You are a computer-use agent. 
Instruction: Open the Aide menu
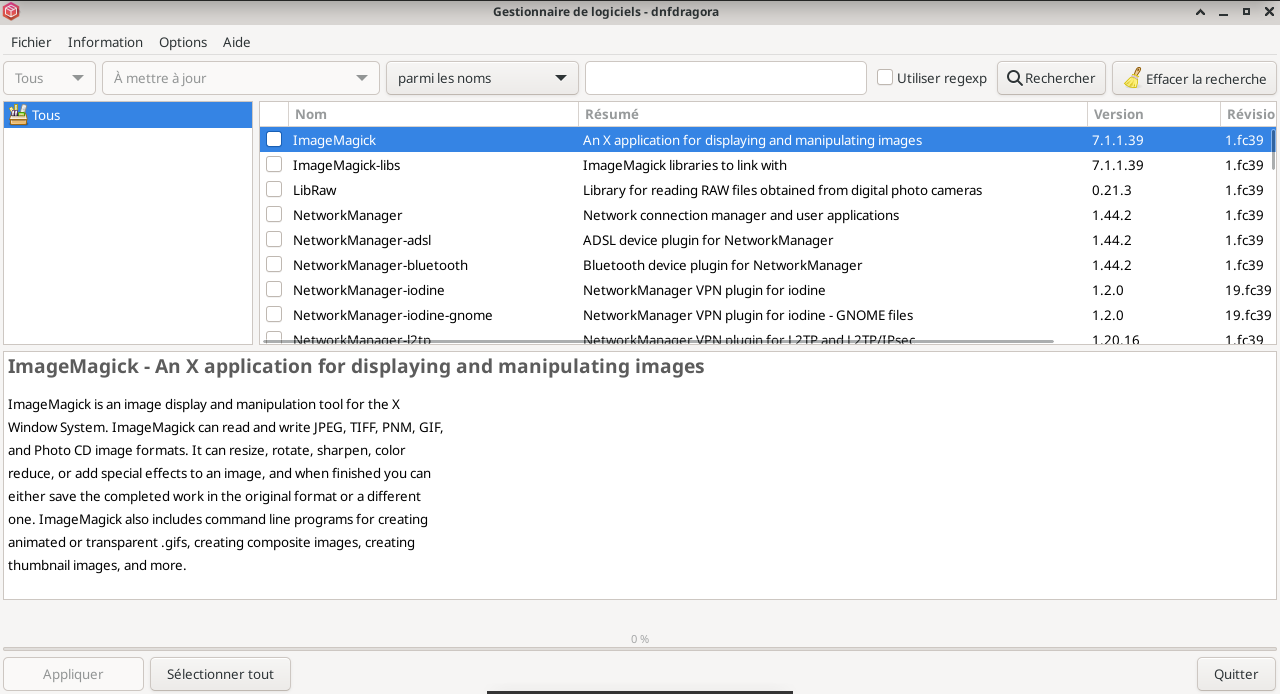[x=237, y=42]
